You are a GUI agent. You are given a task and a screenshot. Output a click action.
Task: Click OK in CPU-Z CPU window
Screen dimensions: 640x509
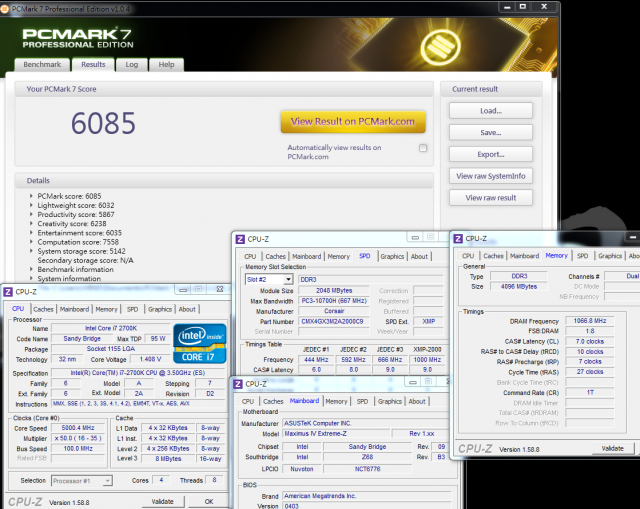click(x=209, y=501)
